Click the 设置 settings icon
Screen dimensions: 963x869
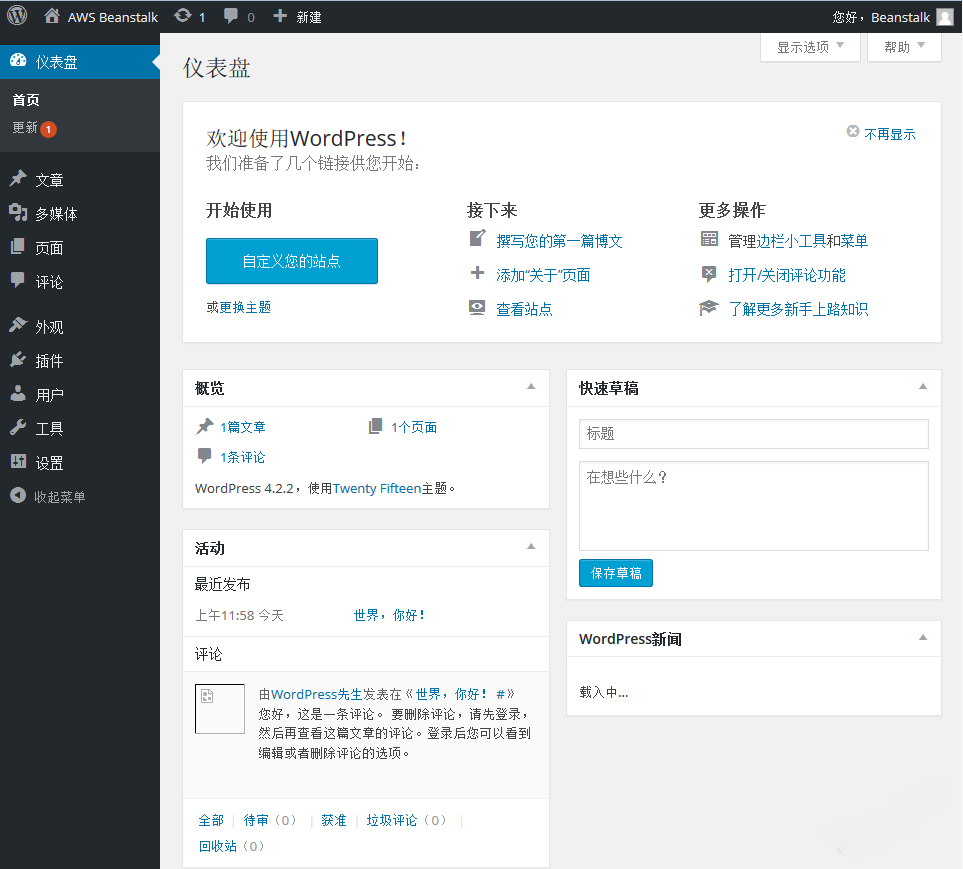(18, 461)
